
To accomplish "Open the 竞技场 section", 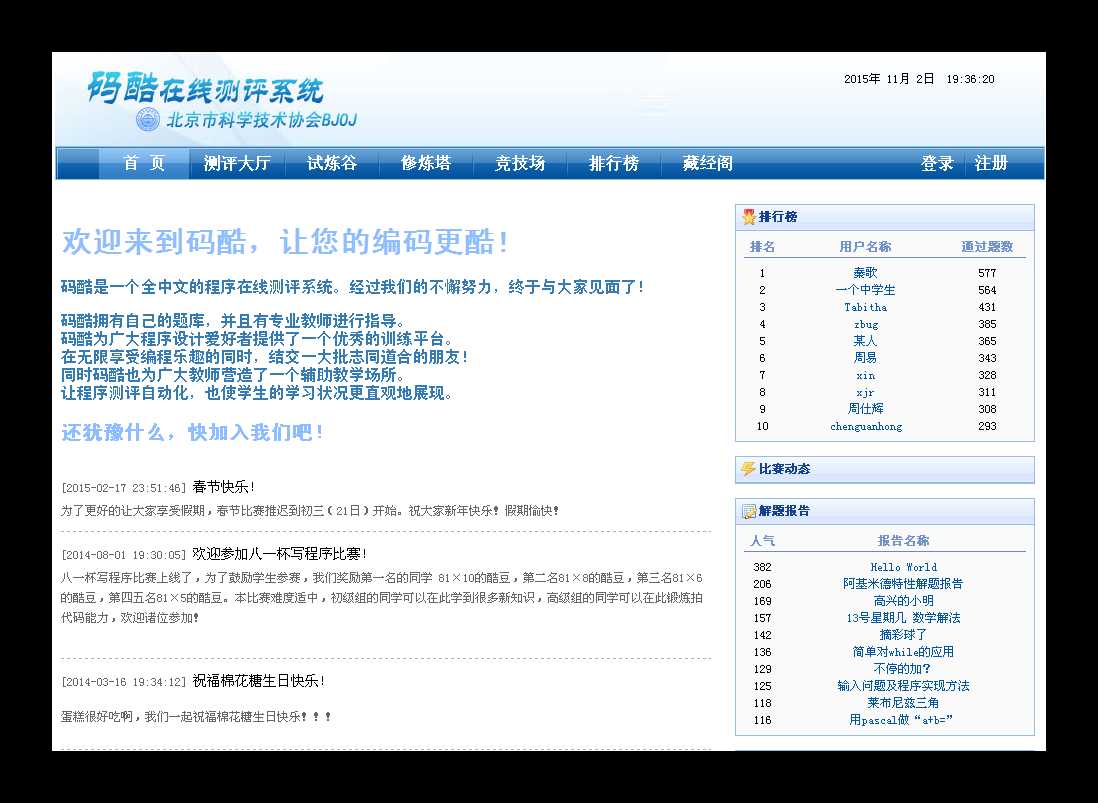I will click(x=519, y=163).
